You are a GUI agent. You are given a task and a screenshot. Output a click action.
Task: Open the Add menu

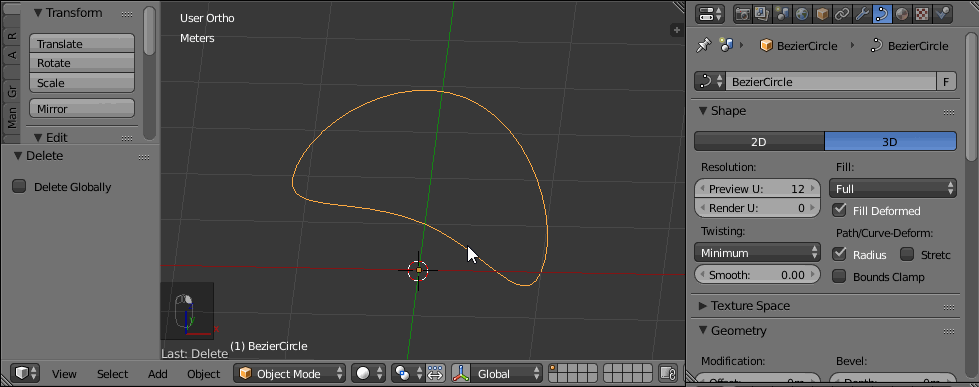[157, 373]
